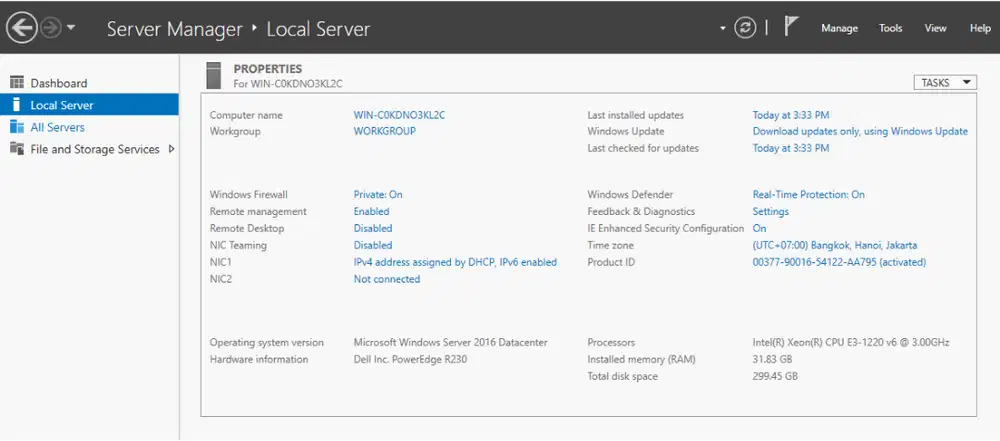Click Windows Firewall 'Private: On' link
This screenshot has height=441, width=1000.
click(x=378, y=194)
